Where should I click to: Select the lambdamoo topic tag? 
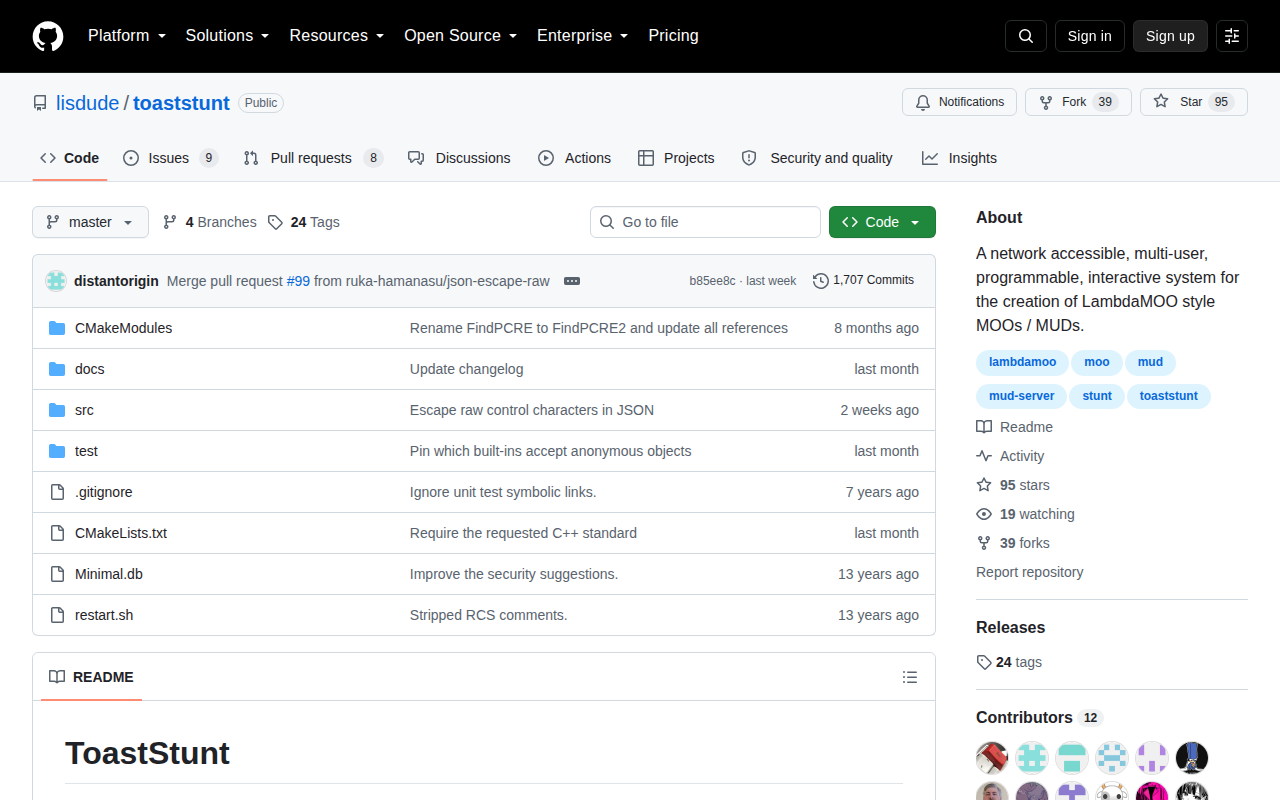coord(1022,362)
